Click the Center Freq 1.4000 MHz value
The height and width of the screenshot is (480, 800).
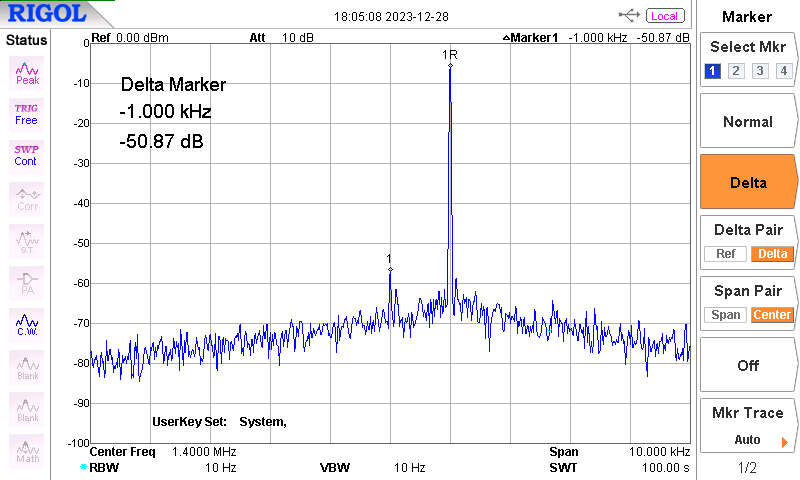(204, 452)
